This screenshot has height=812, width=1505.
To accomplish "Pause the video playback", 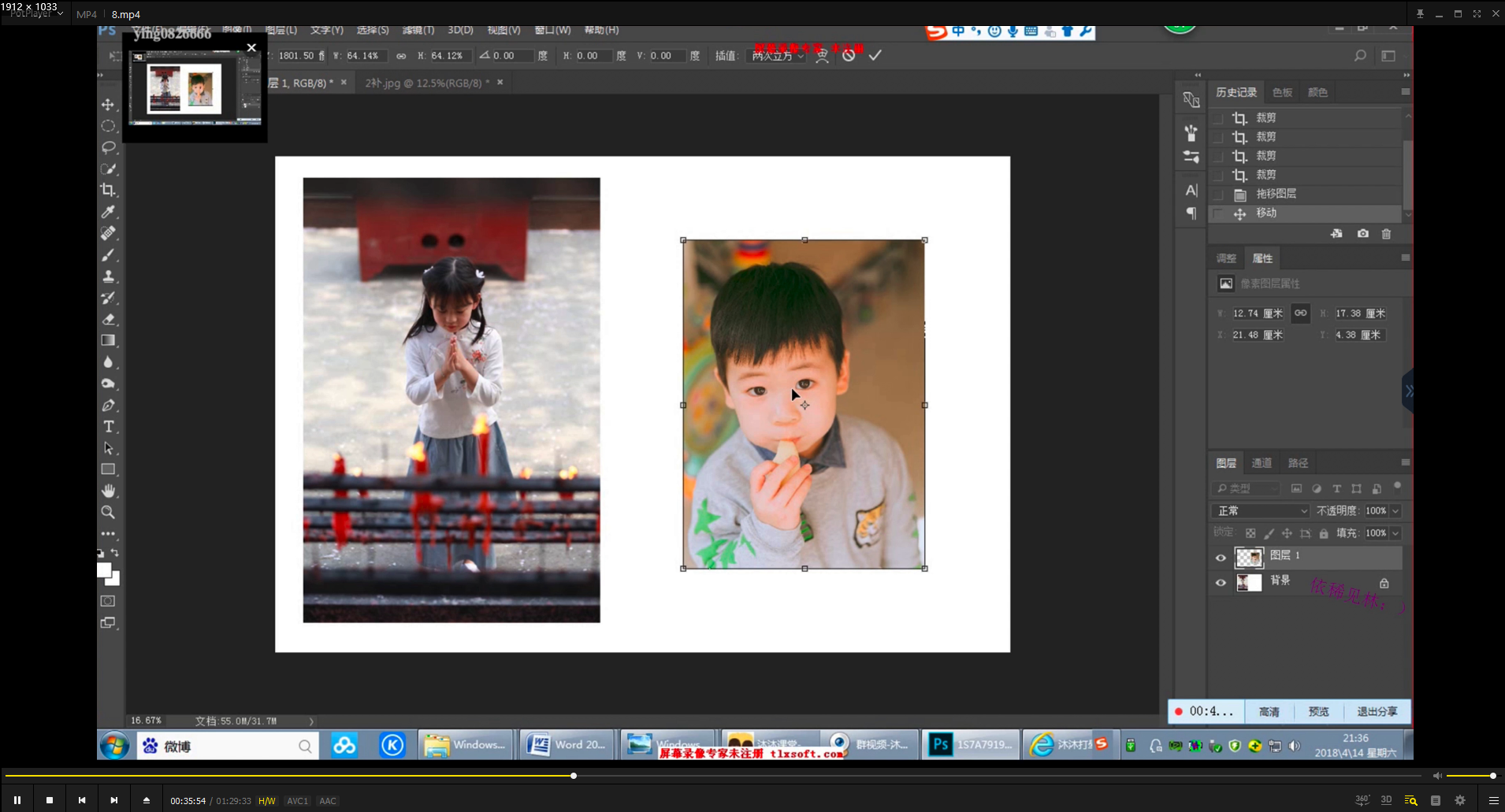I will coord(17,800).
